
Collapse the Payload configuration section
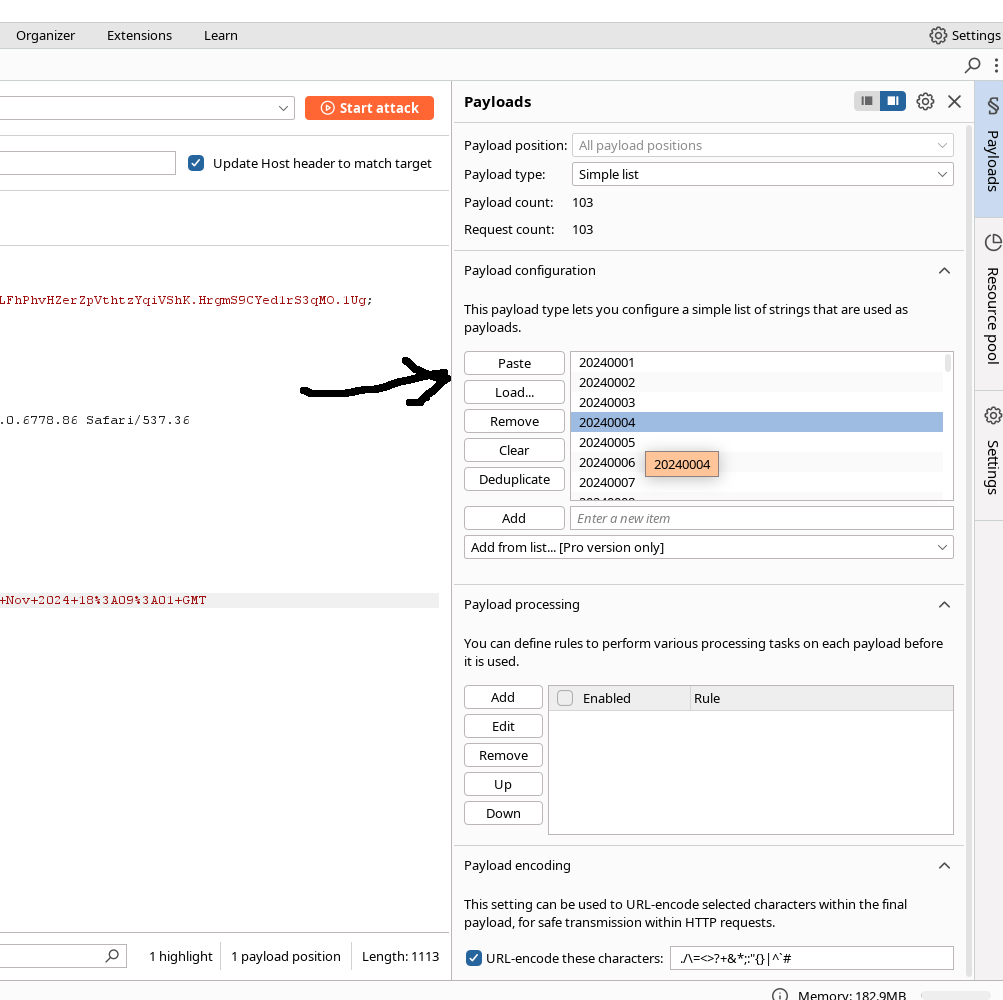943,271
